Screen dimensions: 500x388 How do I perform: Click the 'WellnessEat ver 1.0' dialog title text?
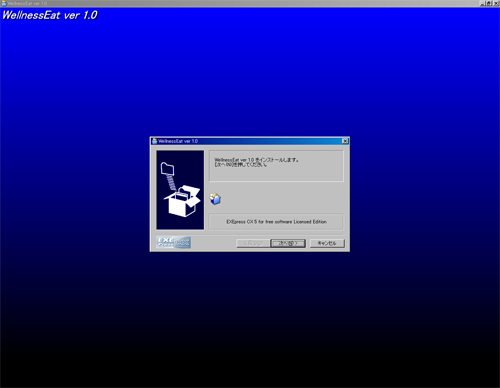coord(178,141)
